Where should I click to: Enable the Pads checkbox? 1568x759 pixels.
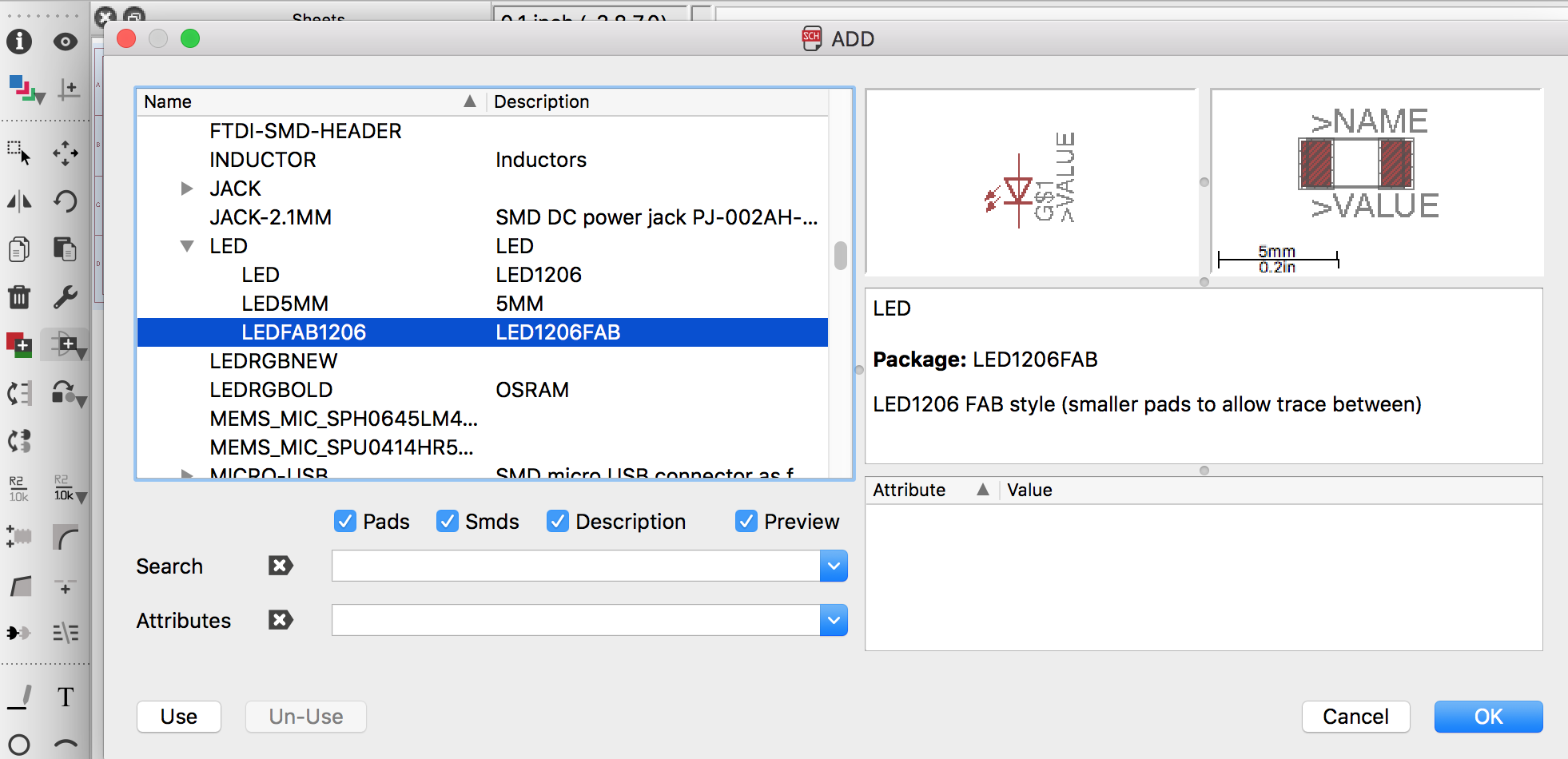345,521
